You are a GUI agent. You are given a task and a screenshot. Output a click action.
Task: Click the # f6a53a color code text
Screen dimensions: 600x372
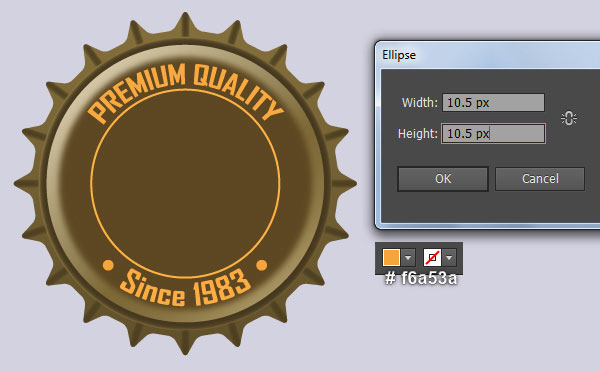pyautogui.click(x=421, y=278)
